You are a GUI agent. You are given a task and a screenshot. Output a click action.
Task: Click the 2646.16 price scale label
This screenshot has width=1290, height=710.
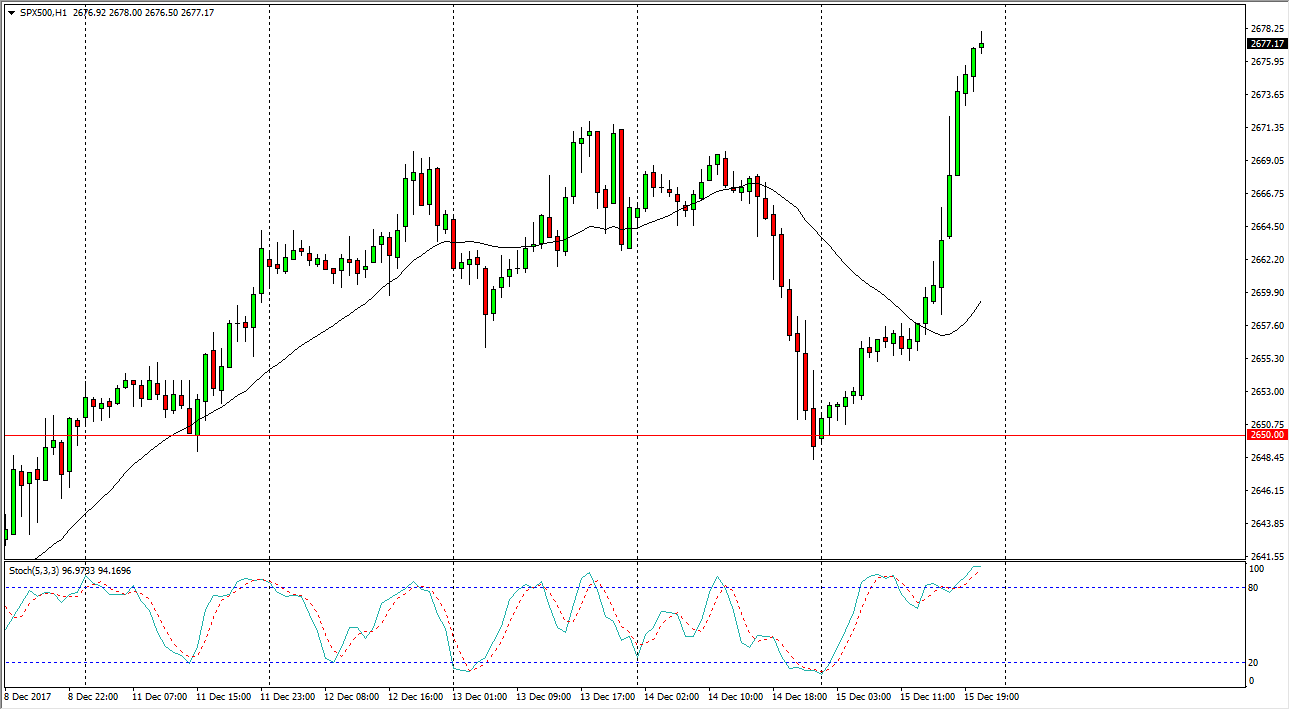pyautogui.click(x=1266, y=491)
